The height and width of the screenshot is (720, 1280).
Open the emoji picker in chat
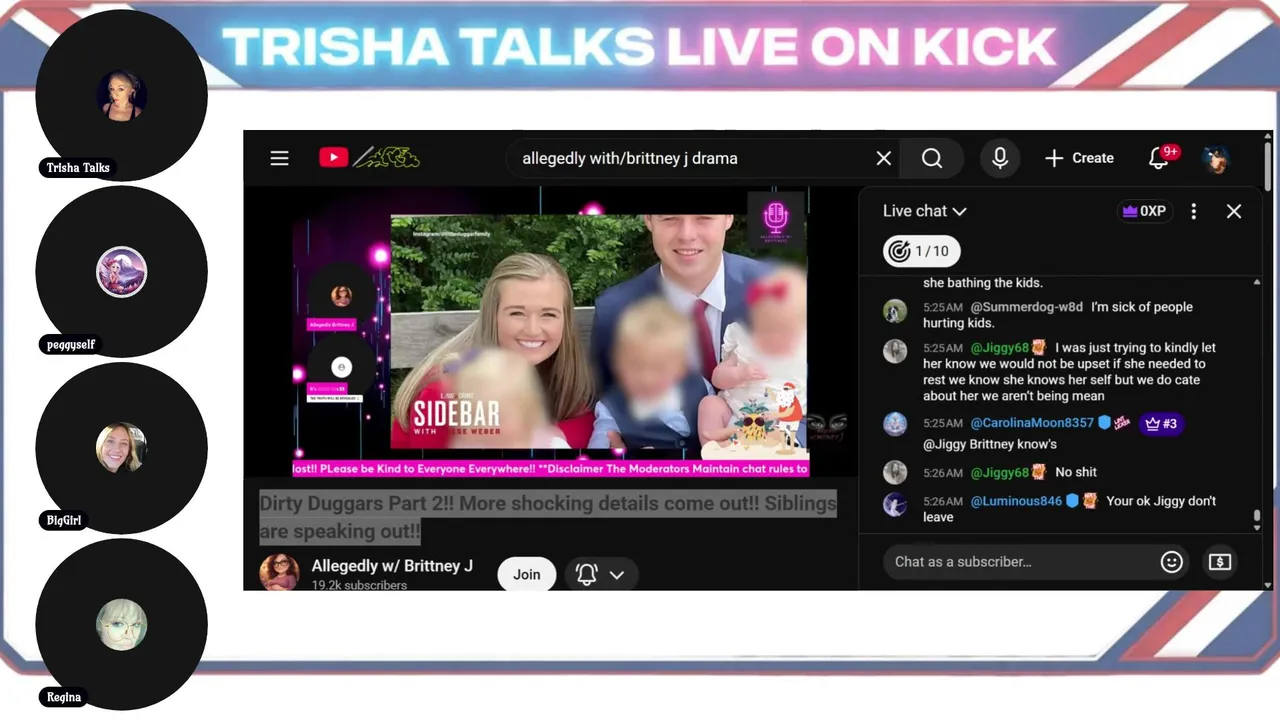(x=1172, y=562)
